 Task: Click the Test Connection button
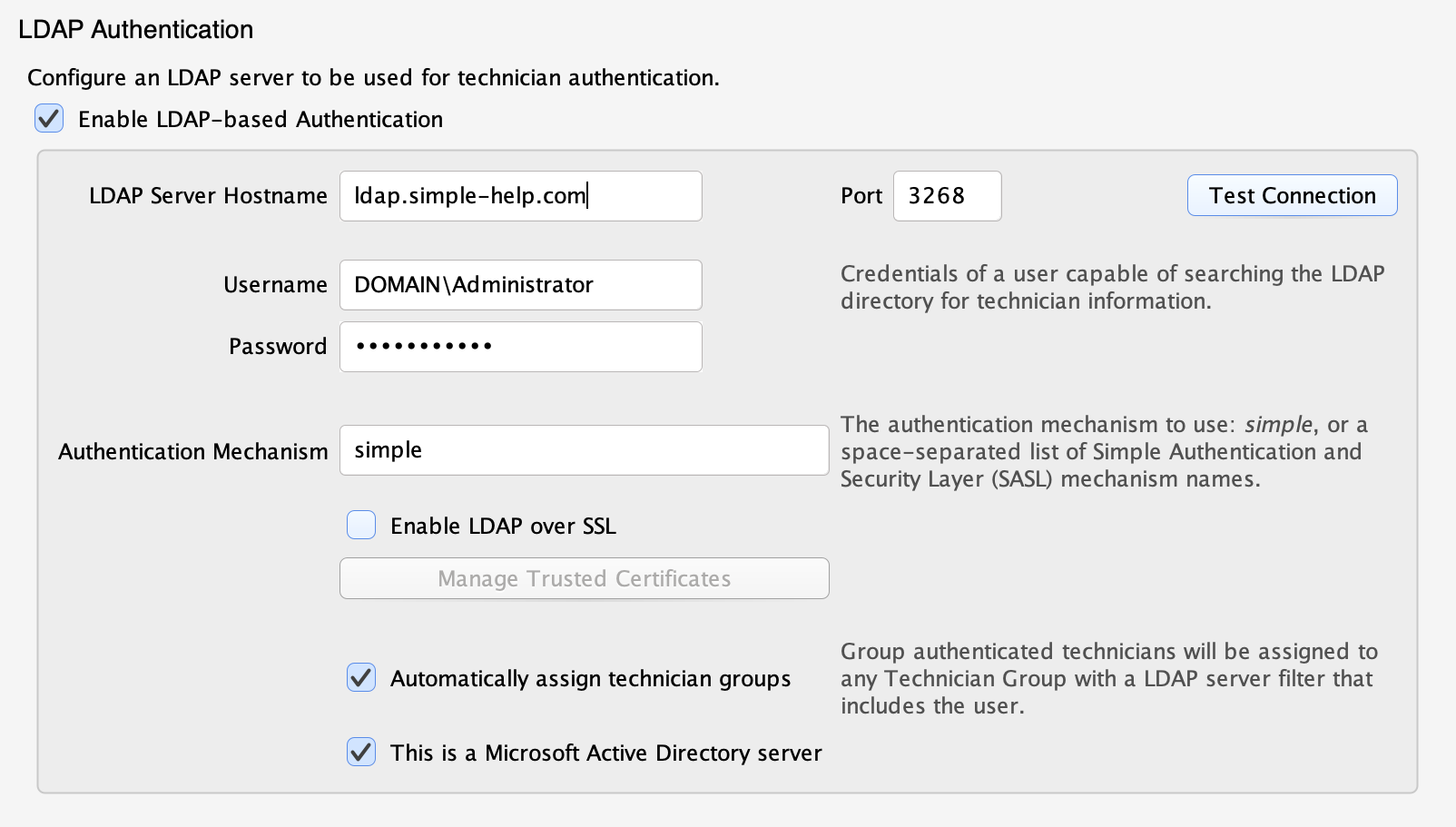click(x=1291, y=195)
